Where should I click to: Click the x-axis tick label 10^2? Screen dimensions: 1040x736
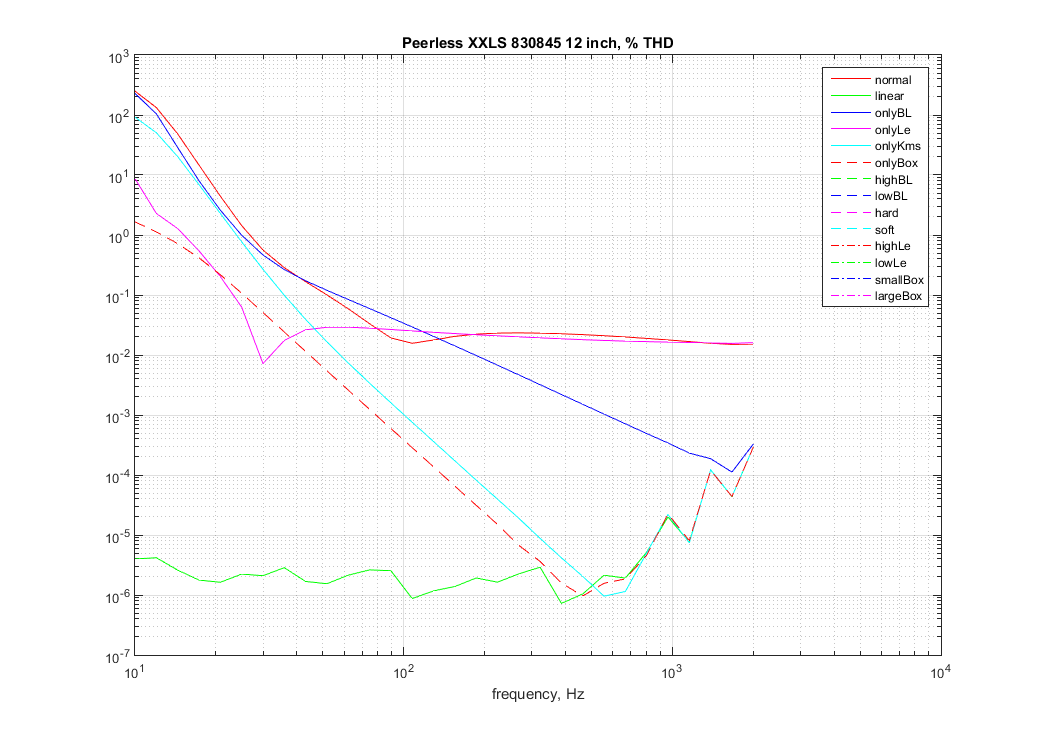point(403,673)
